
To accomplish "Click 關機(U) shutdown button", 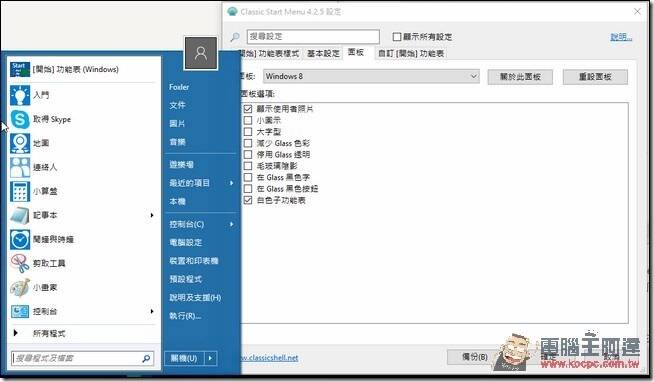I will point(184,358).
